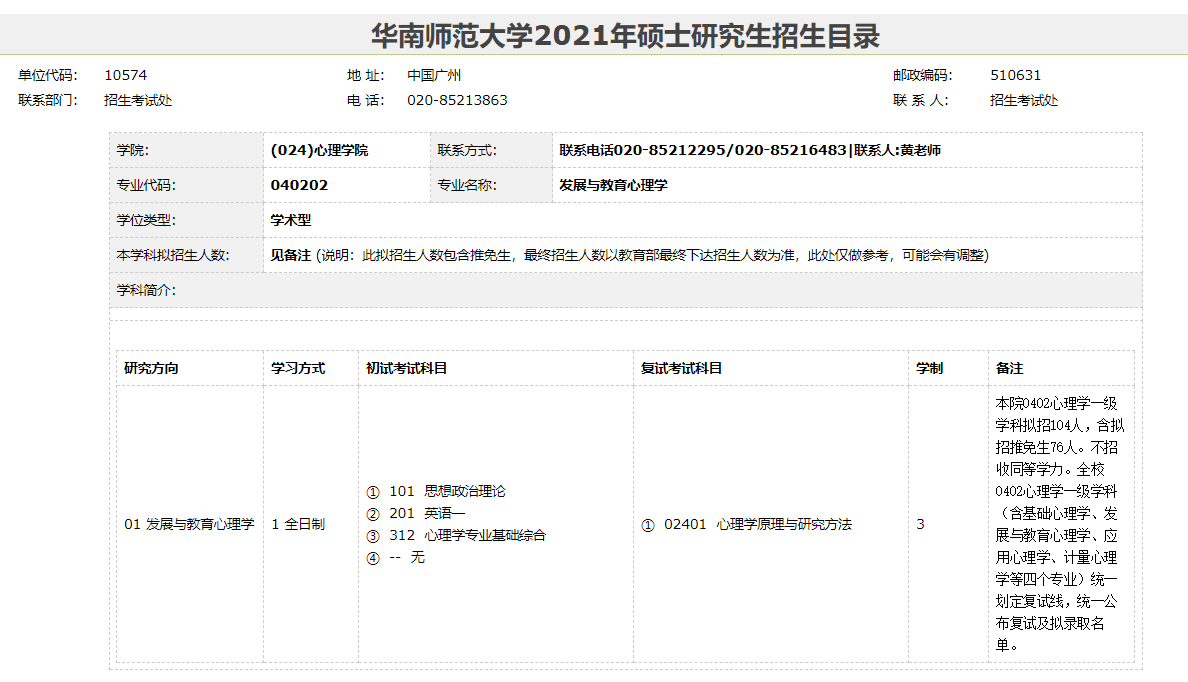This screenshot has width=1188, height=682.
Task: Click the program length value 3
Action: (921, 524)
